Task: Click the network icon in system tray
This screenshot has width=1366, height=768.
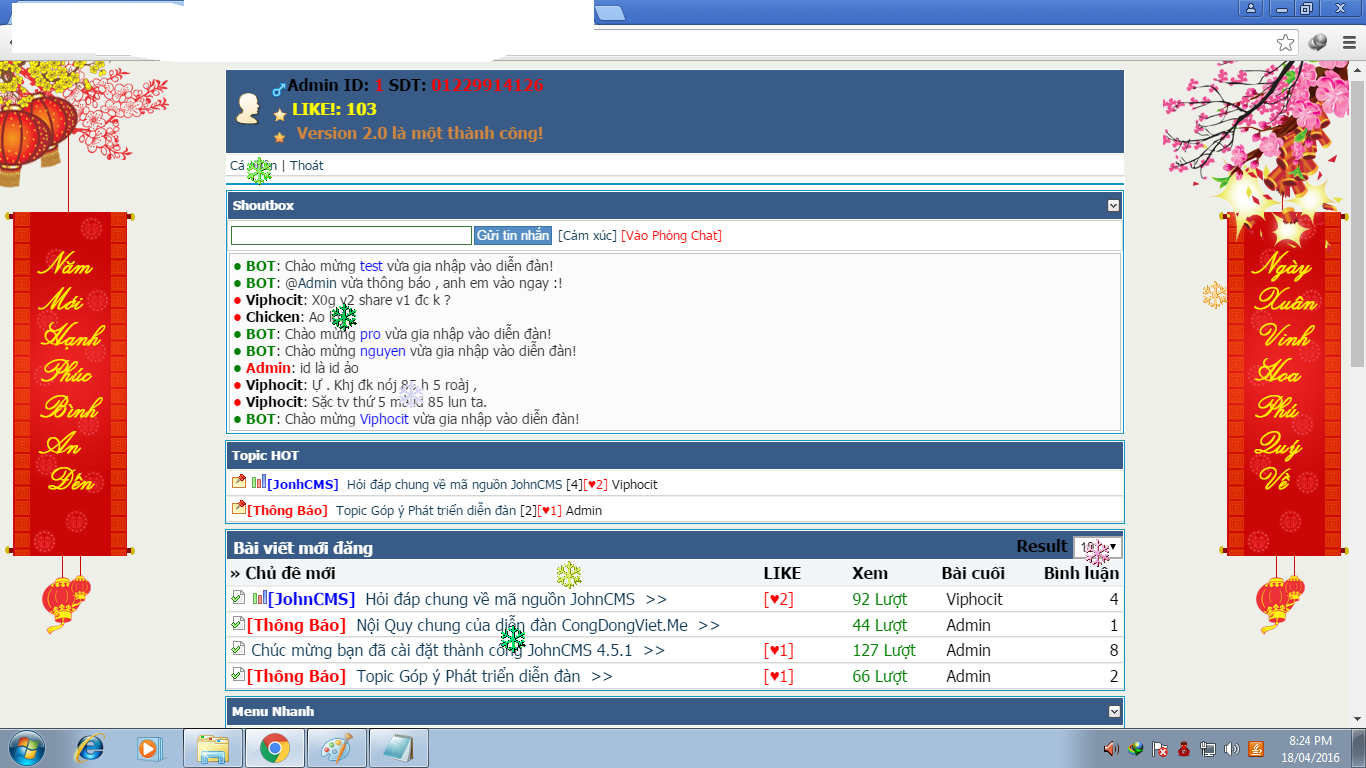Action: [x=1208, y=749]
